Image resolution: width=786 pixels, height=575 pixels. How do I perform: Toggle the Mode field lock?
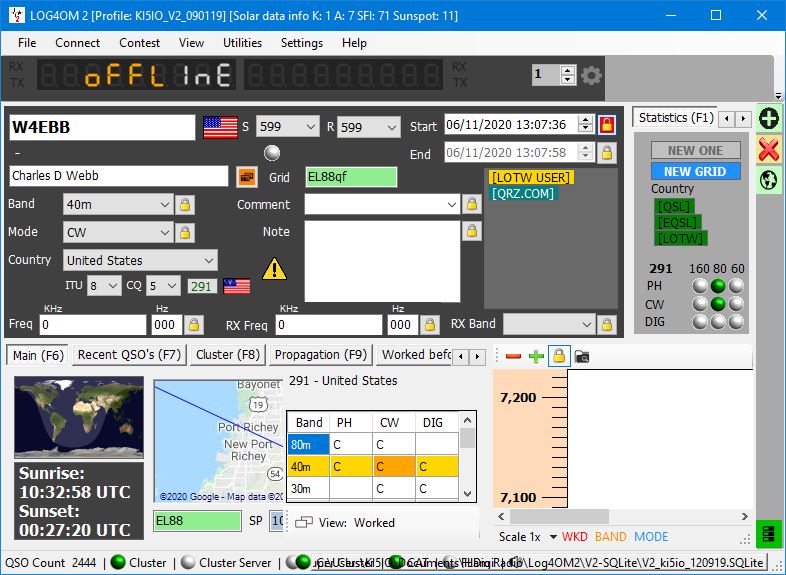tap(185, 232)
